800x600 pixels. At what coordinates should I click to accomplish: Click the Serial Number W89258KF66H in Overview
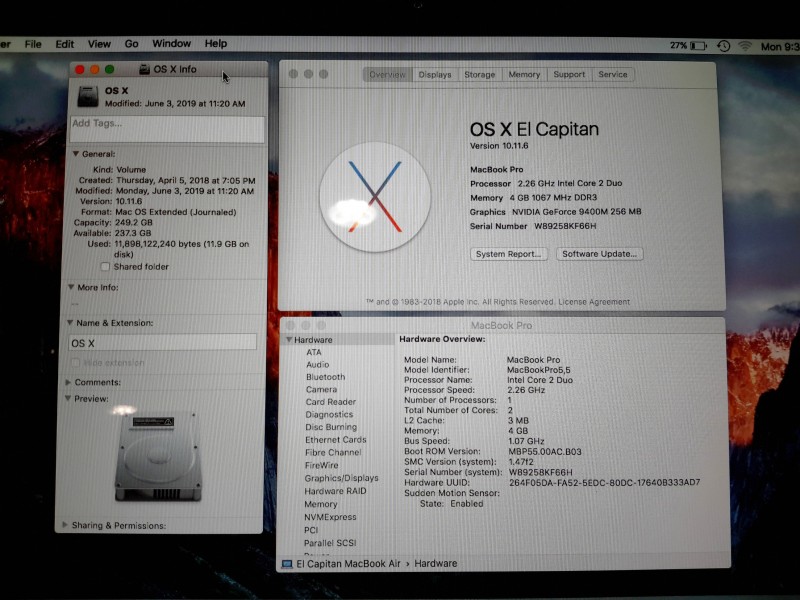[x=565, y=226]
